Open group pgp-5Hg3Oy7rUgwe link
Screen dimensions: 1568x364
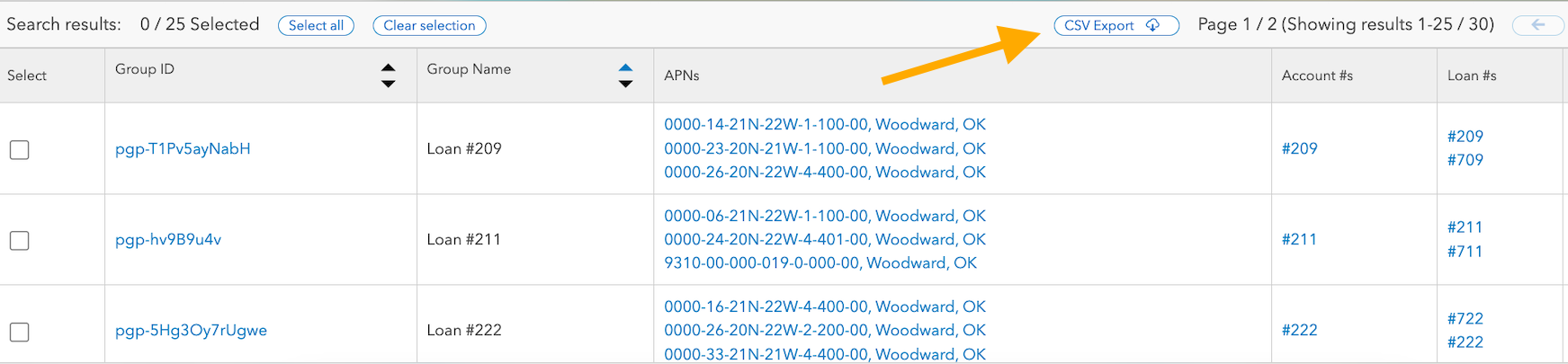[191, 330]
